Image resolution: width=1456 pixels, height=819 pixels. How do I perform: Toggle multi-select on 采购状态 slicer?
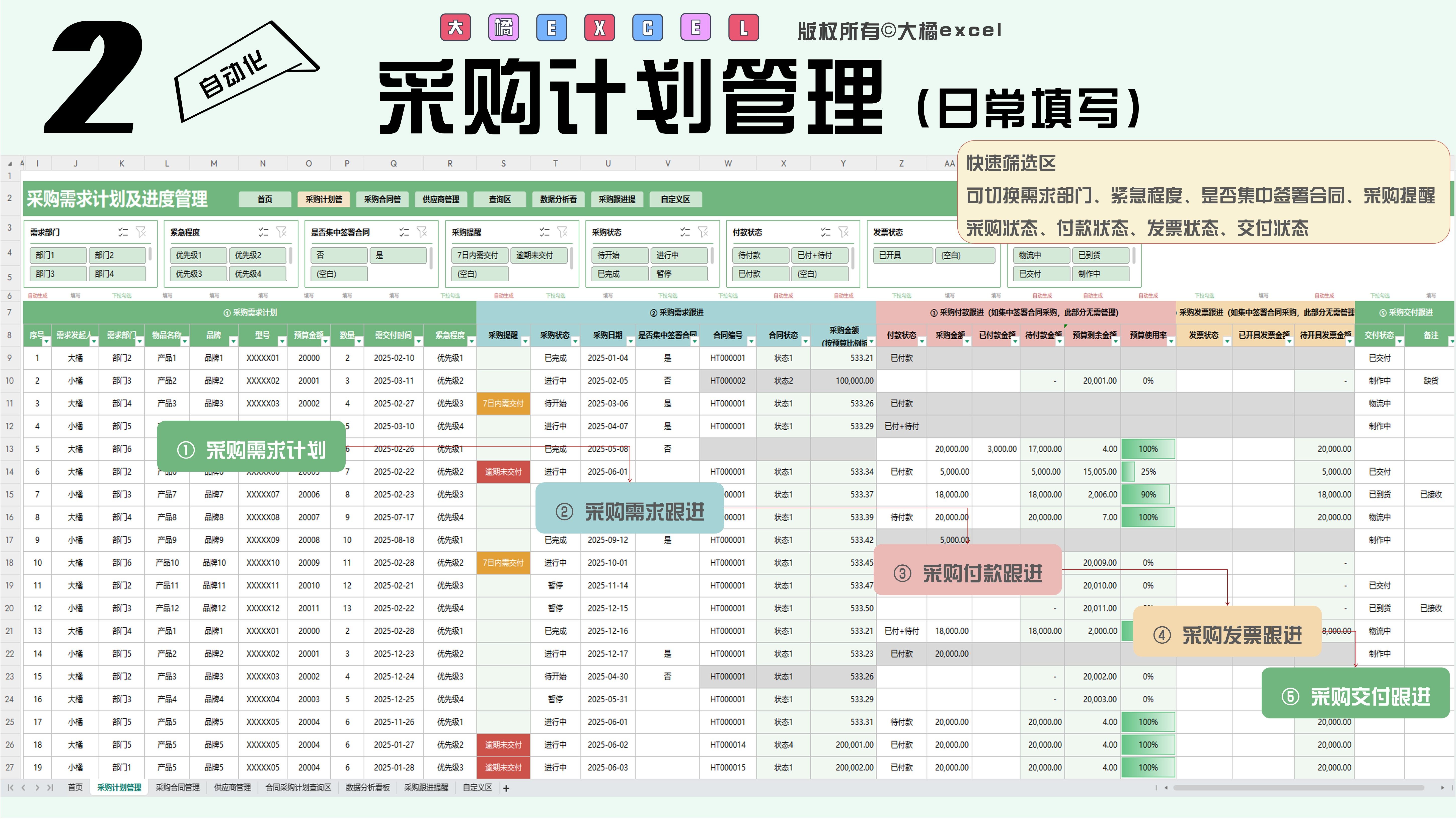pos(685,232)
